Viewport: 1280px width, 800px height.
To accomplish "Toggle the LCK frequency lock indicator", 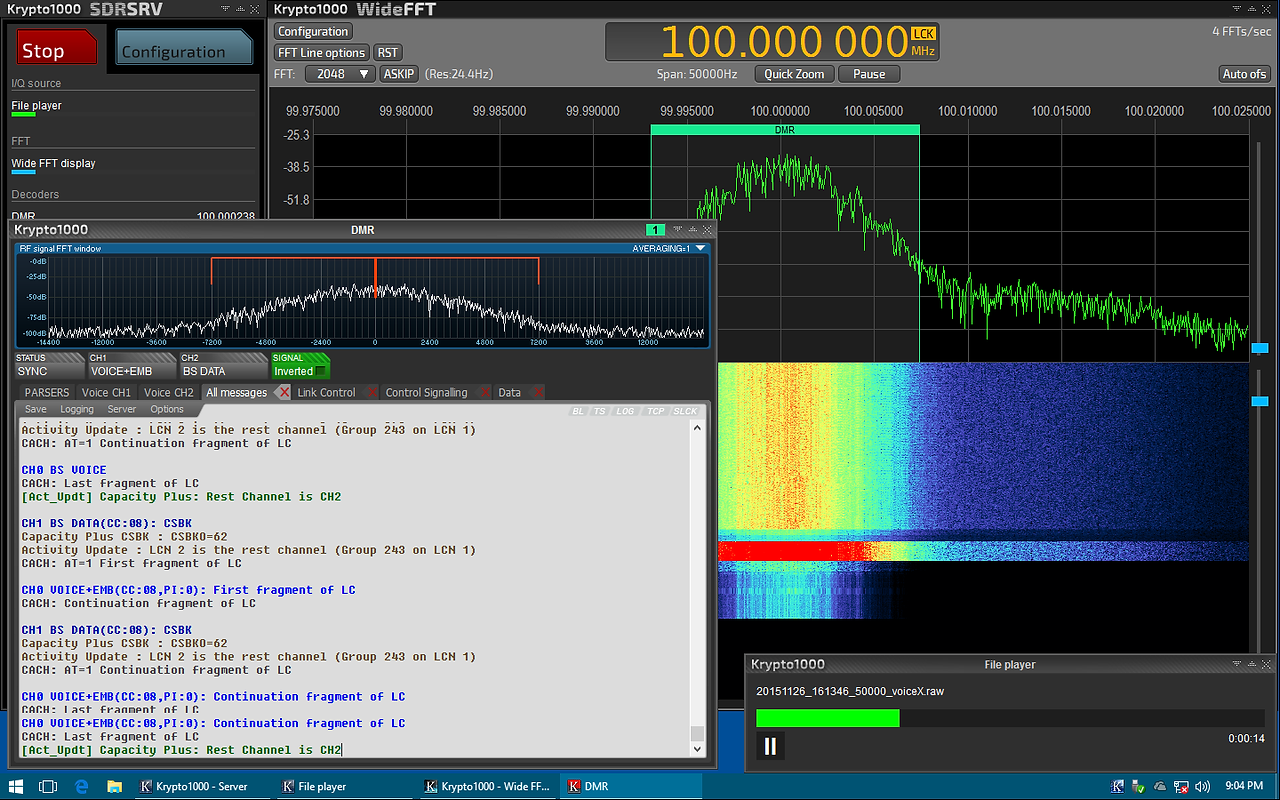I will pos(923,34).
